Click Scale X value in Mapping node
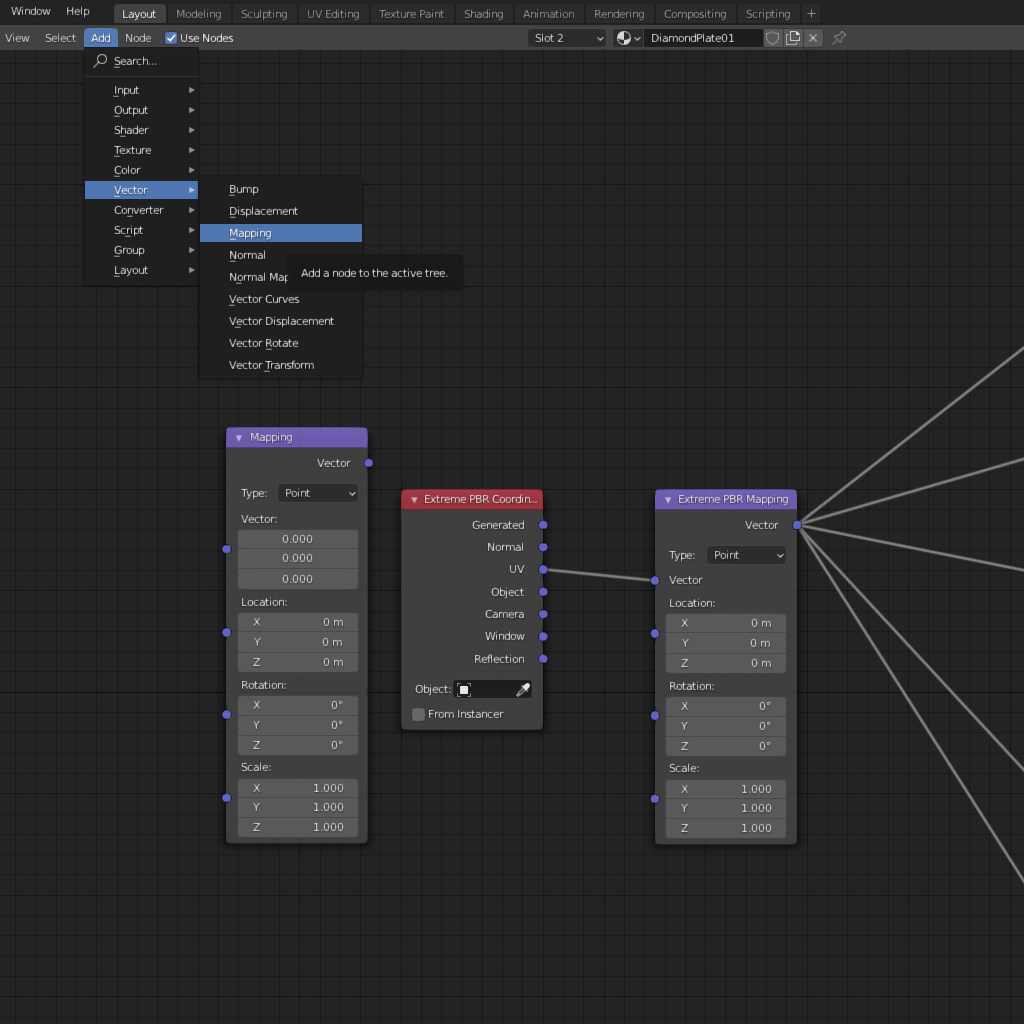The height and width of the screenshot is (1024, 1024). pos(298,788)
